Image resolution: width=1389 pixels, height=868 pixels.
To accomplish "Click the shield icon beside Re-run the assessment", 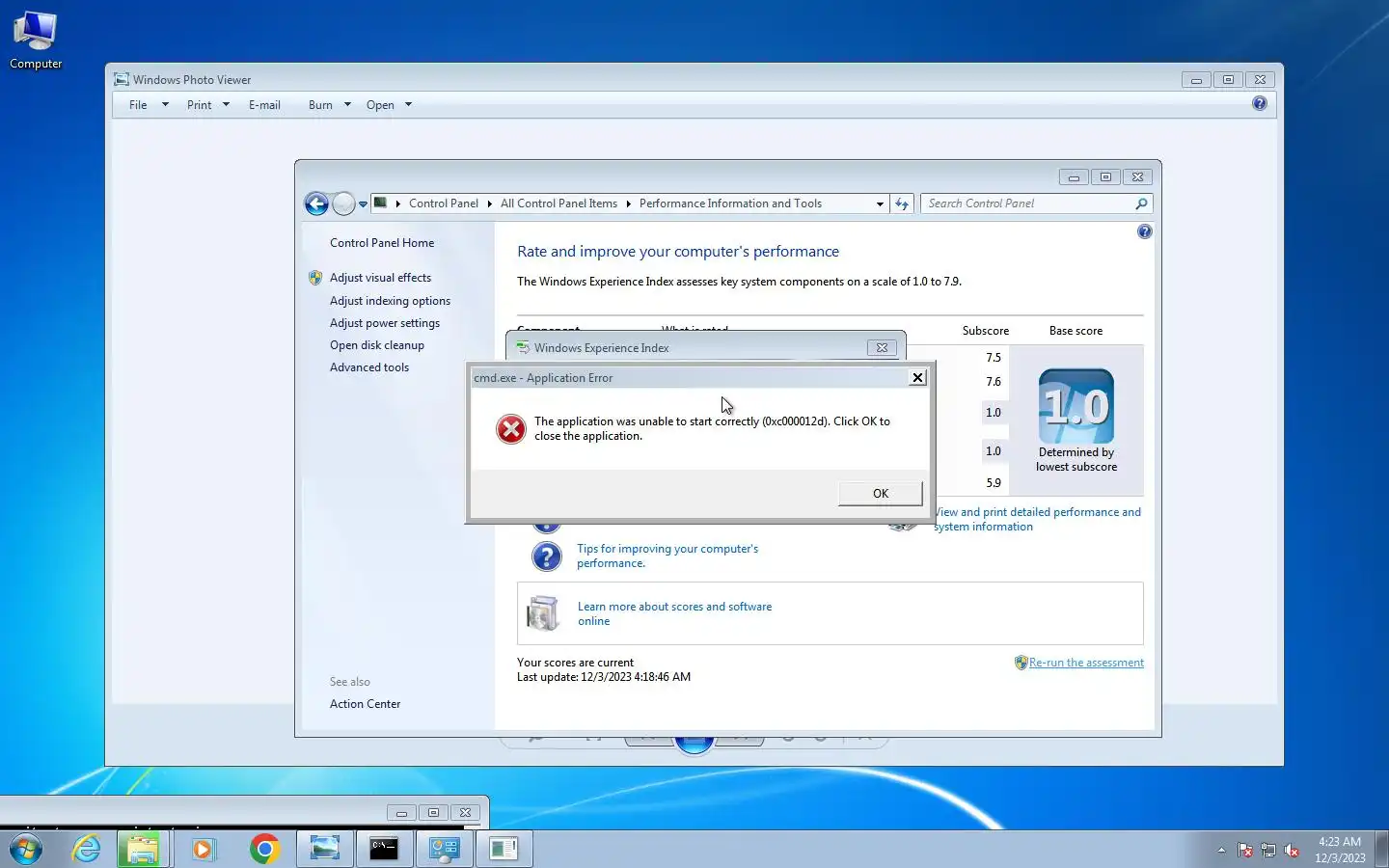I will pos(1021,663).
